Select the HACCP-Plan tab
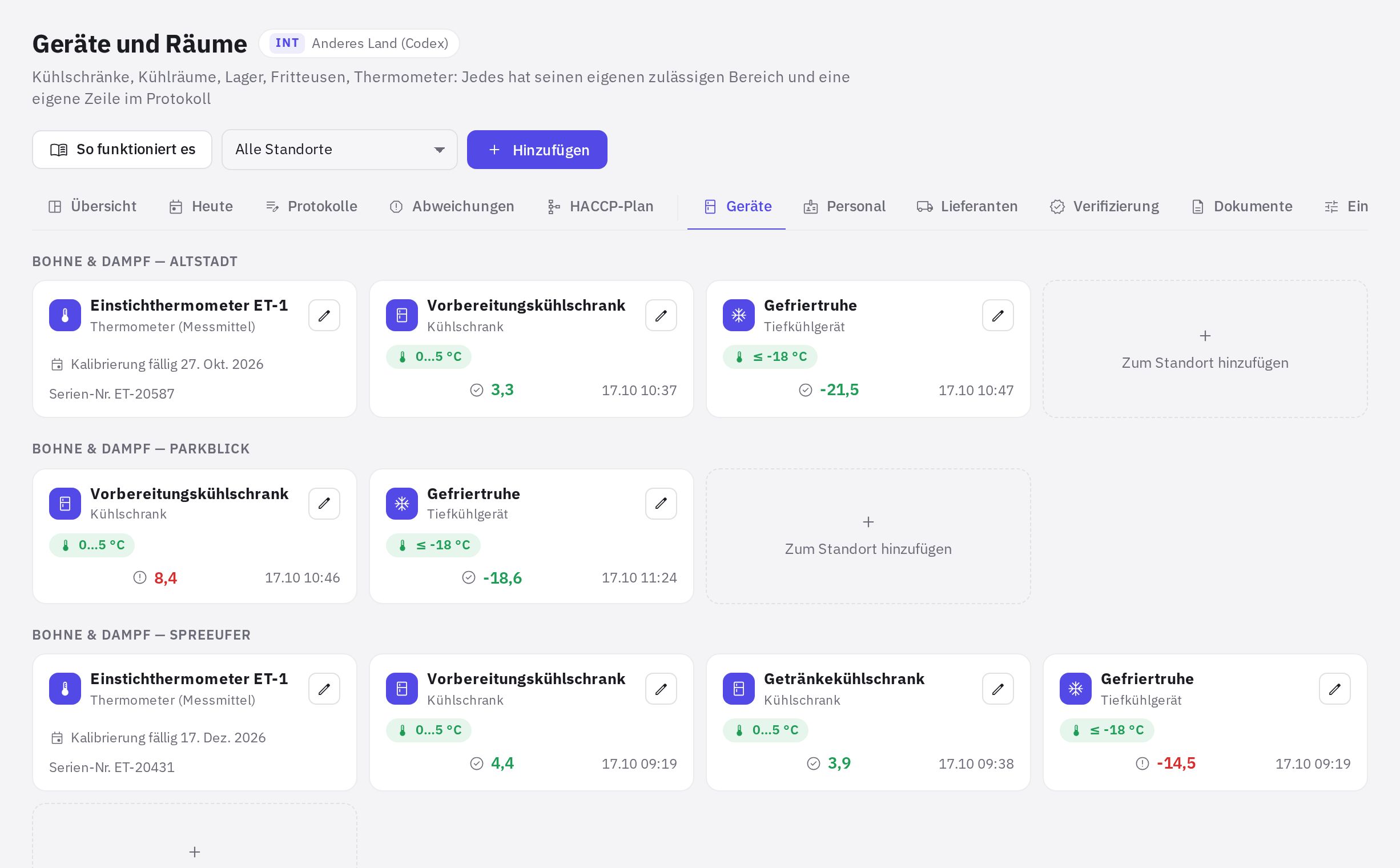1400x868 pixels. click(601, 207)
